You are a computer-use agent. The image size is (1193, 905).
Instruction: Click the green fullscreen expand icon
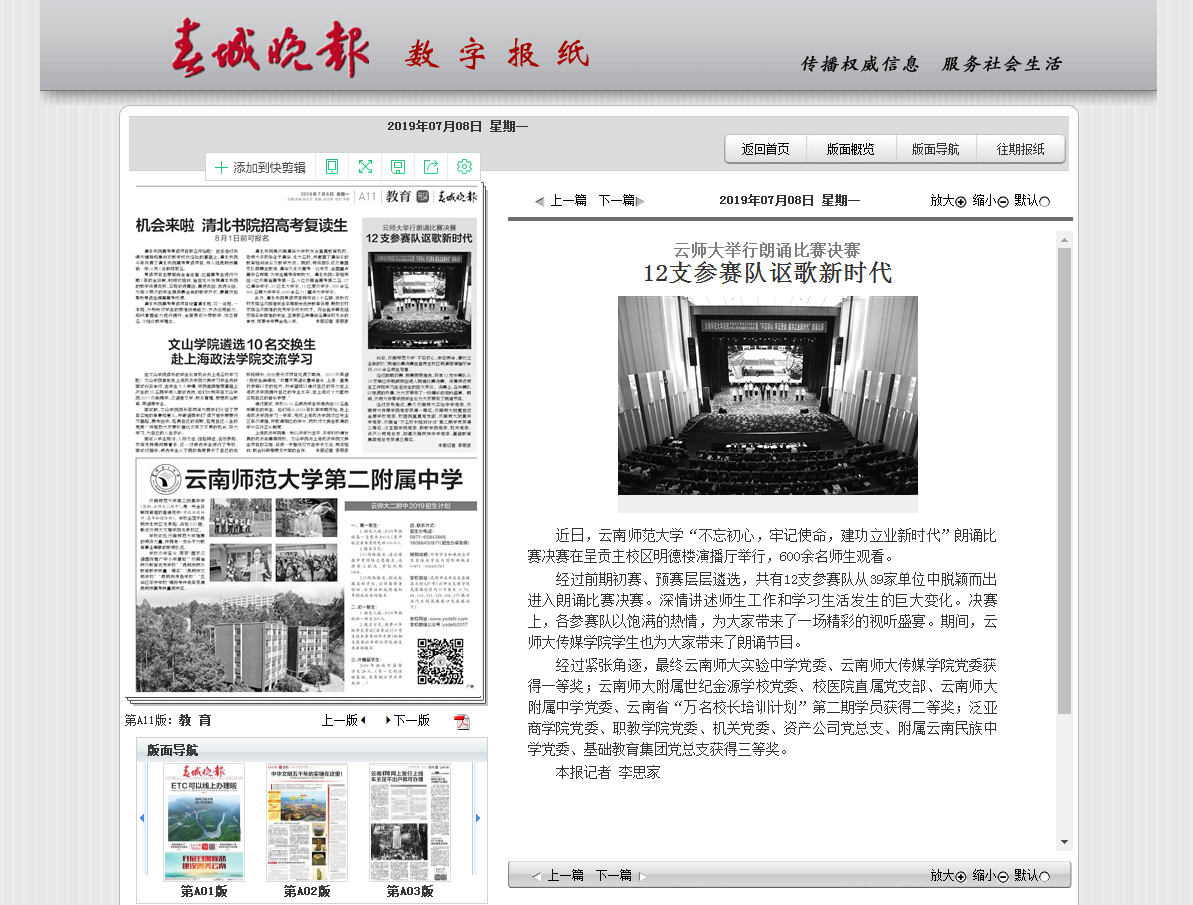[x=365, y=167]
